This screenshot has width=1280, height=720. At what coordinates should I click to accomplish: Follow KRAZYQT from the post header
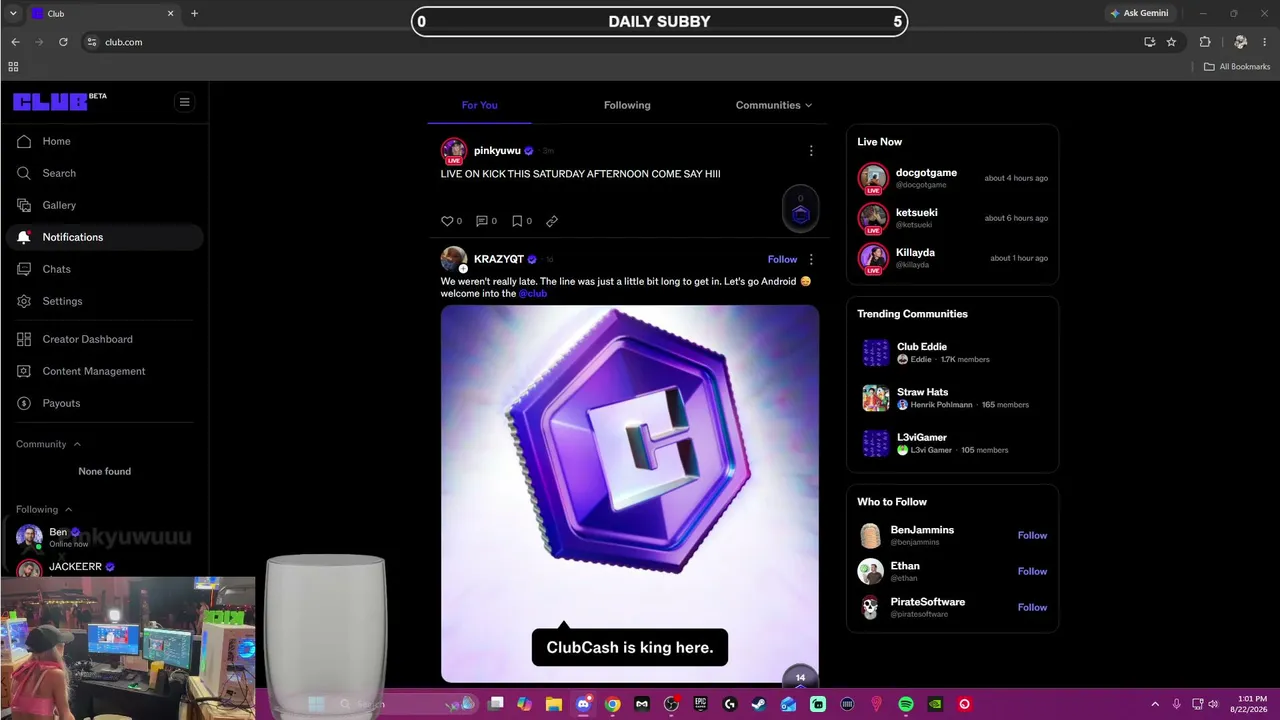782,259
